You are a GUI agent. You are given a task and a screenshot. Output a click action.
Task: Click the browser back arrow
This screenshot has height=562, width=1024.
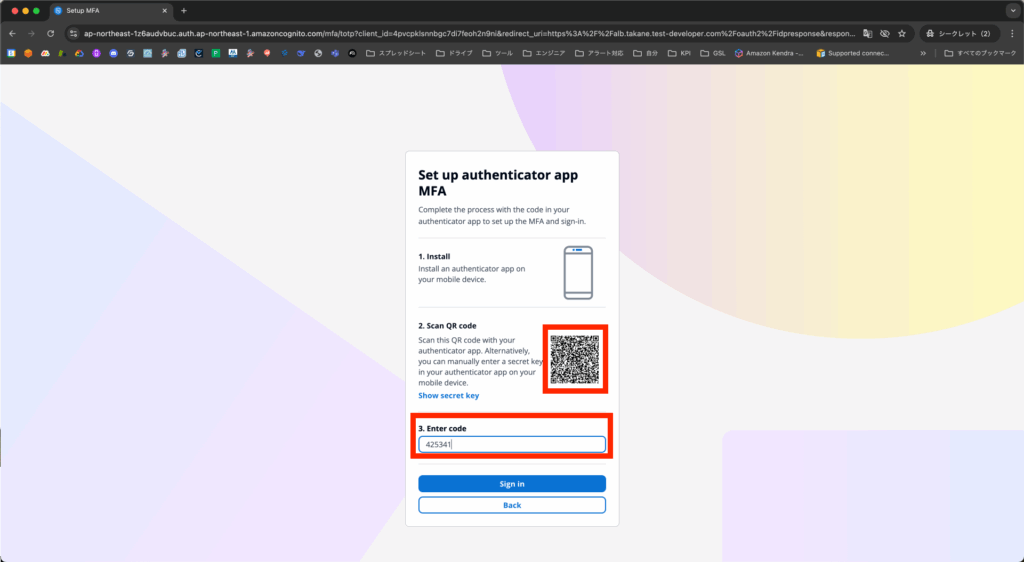12,33
